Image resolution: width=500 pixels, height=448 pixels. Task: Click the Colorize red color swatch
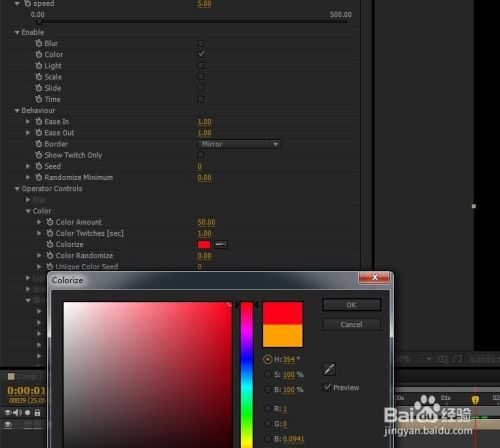click(204, 244)
